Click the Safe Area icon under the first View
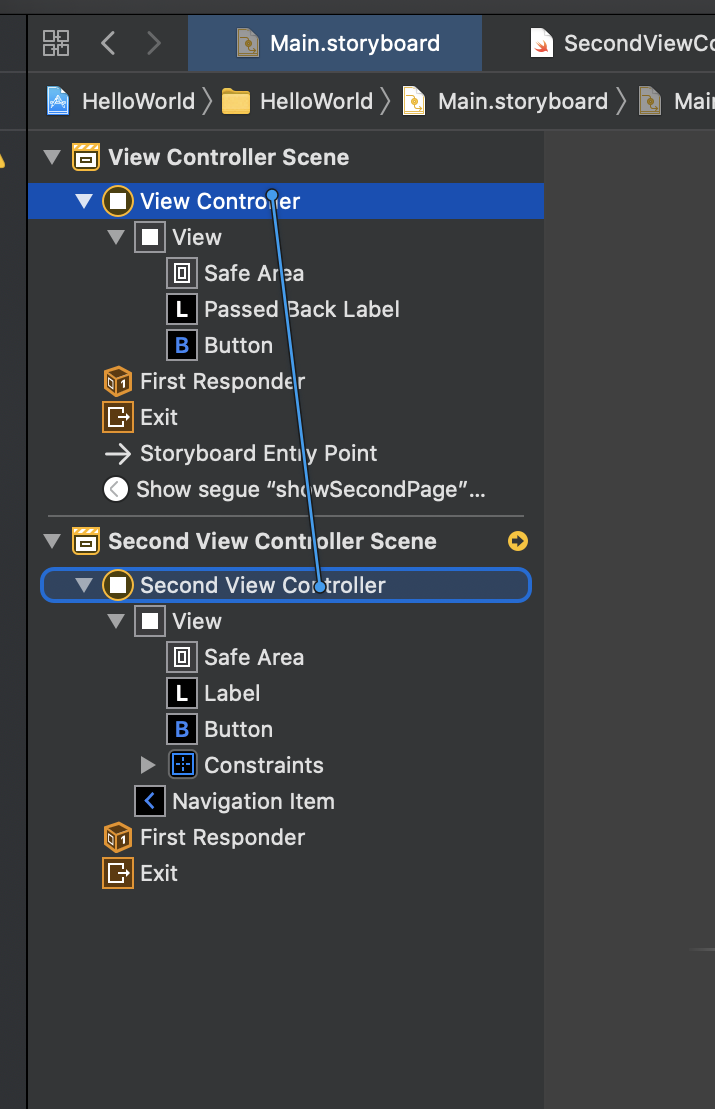This screenshot has height=1109, width=715. (x=182, y=274)
